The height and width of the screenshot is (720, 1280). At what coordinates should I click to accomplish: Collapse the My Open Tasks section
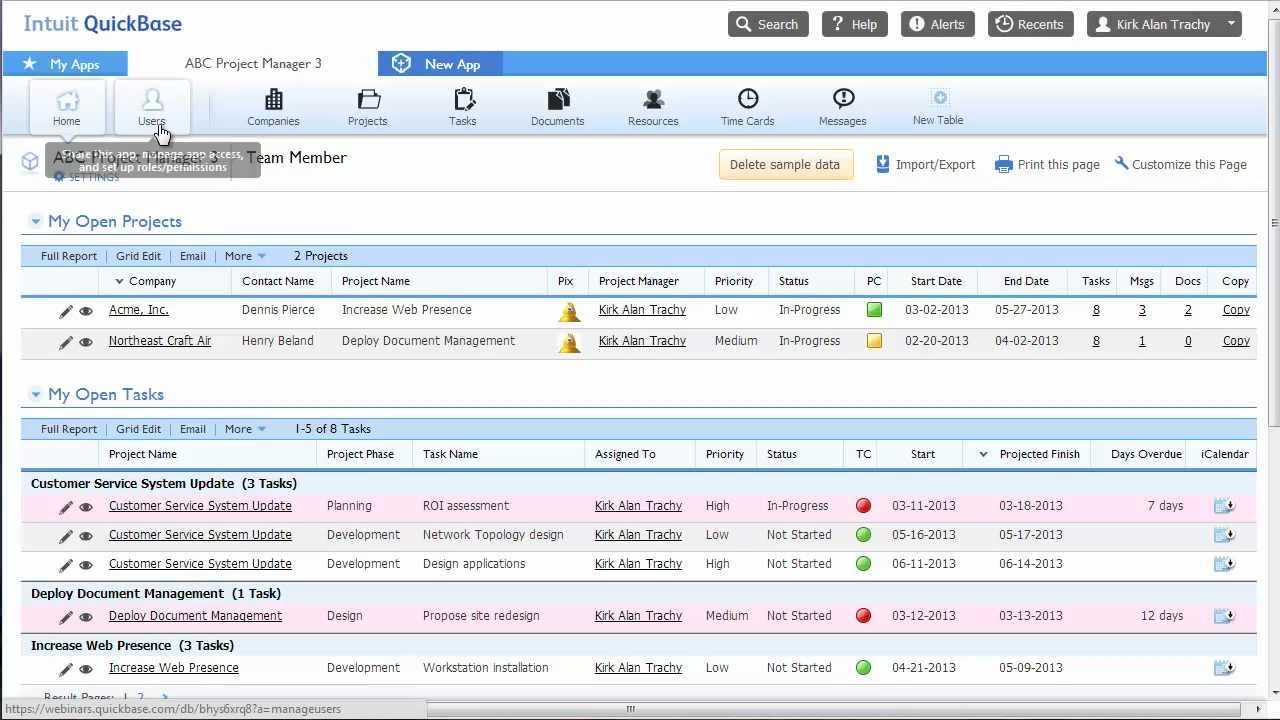coord(35,394)
